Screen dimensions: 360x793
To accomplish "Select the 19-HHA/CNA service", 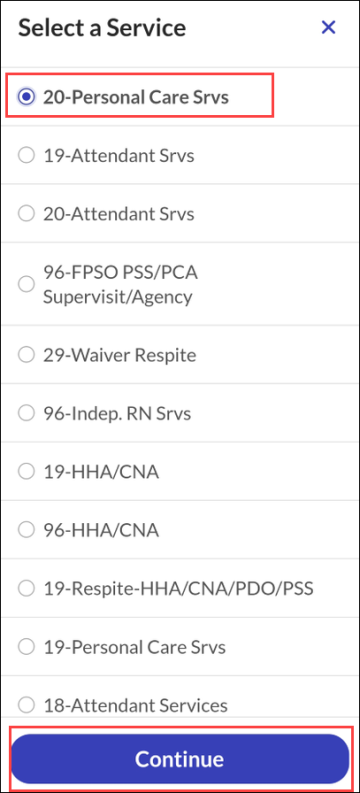I will click(26, 472).
